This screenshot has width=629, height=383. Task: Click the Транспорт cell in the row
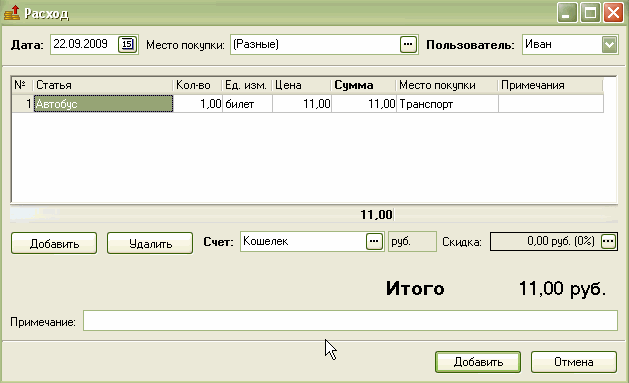448,104
